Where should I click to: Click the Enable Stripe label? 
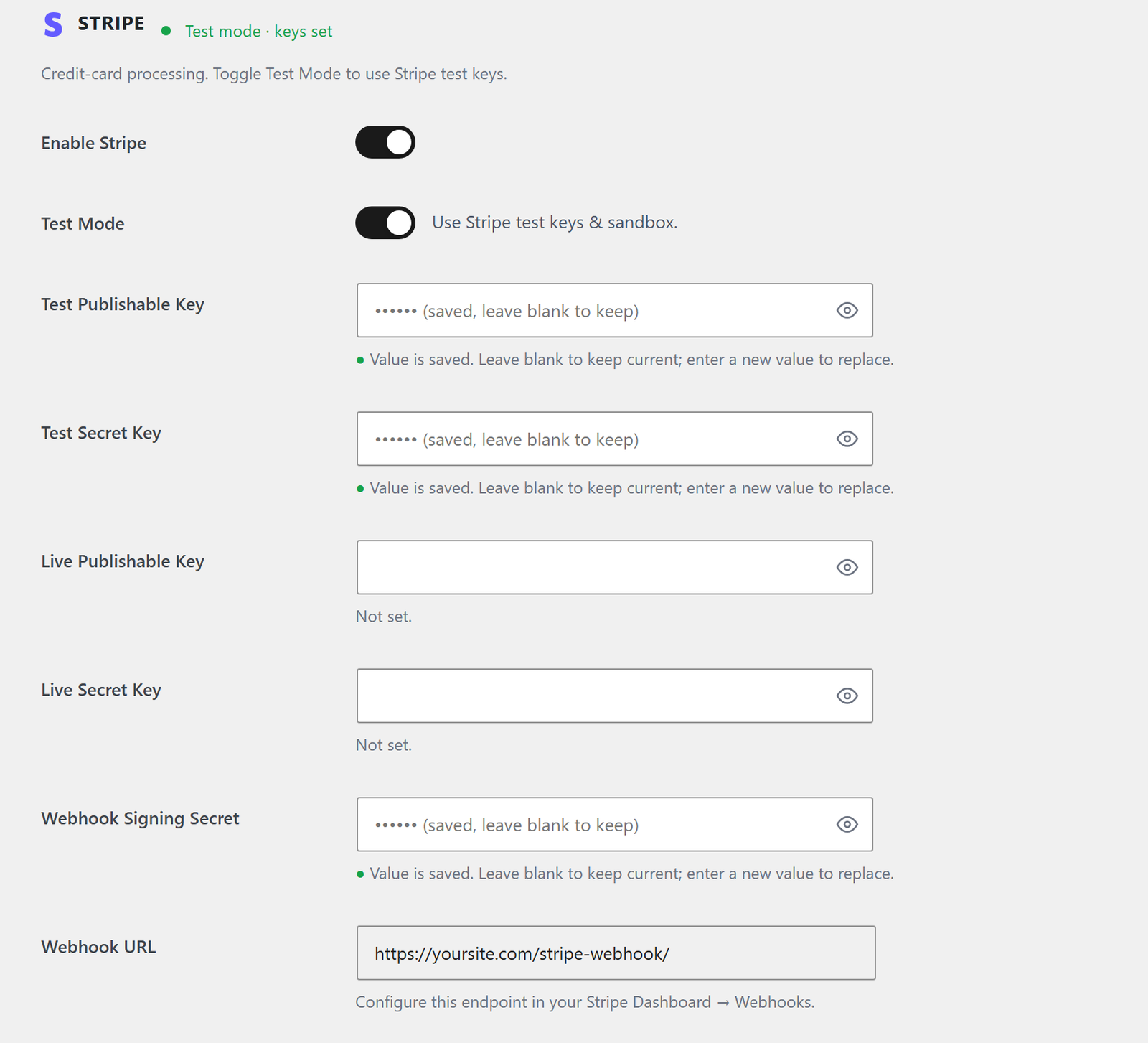(x=93, y=143)
